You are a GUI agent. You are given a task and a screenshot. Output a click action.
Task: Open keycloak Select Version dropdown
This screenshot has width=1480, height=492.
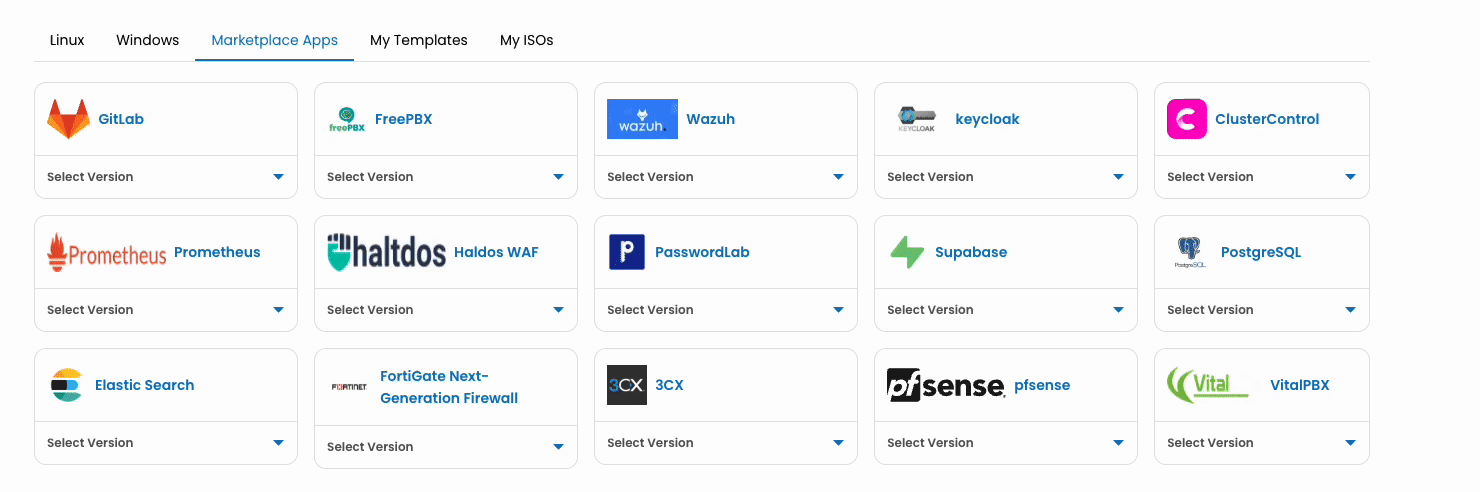pyautogui.click(x=1006, y=177)
